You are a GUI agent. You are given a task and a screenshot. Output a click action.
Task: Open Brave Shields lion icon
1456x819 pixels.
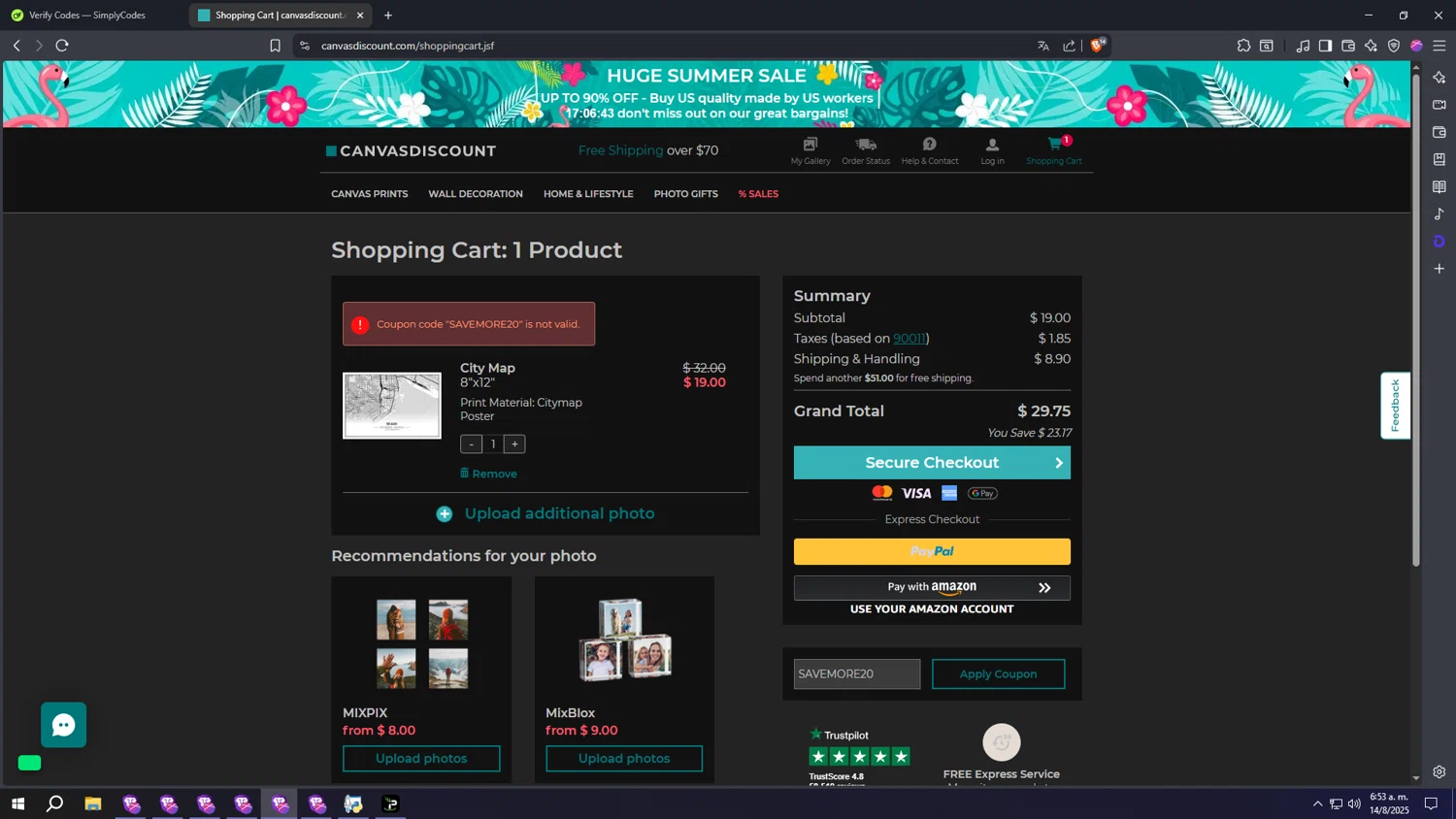click(1097, 46)
